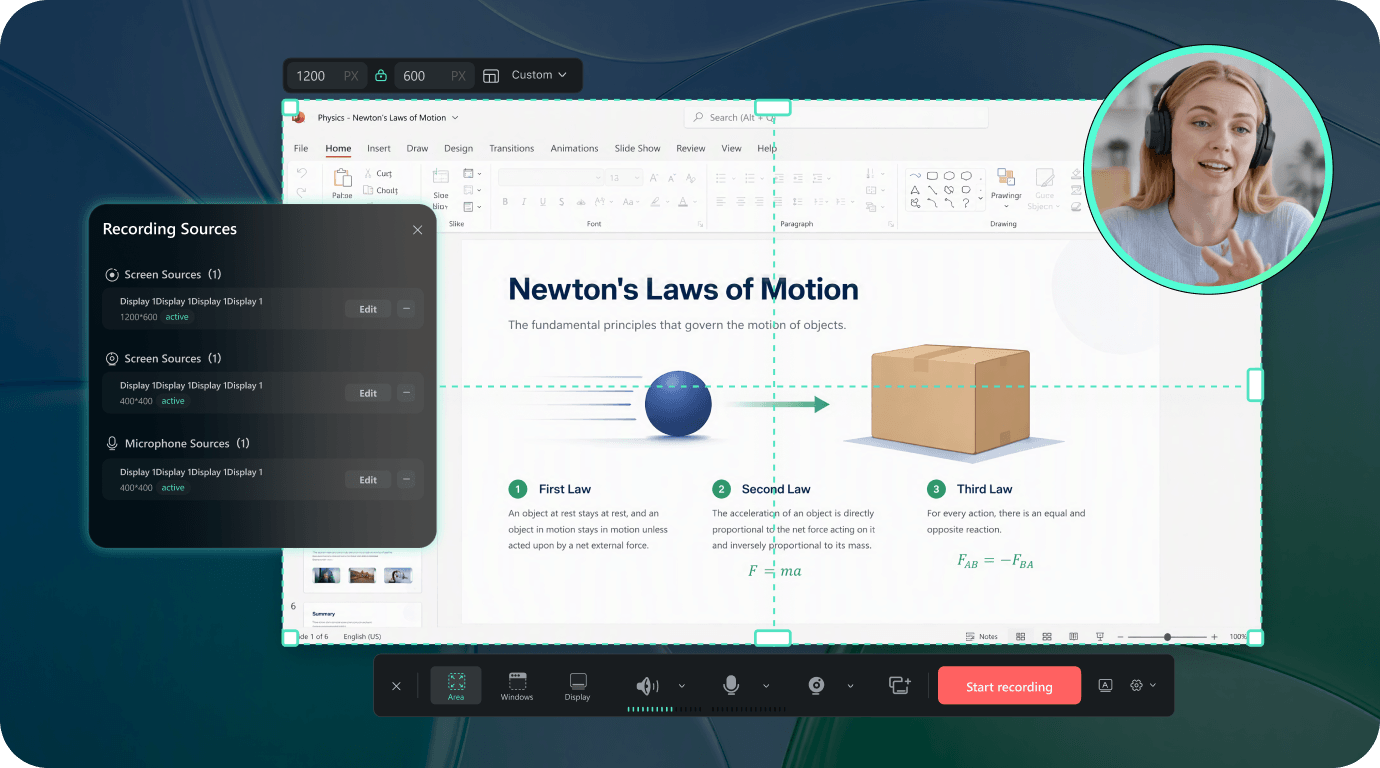Select the Summary slide thumbnail
This screenshot has height=768, width=1380.
click(362, 616)
